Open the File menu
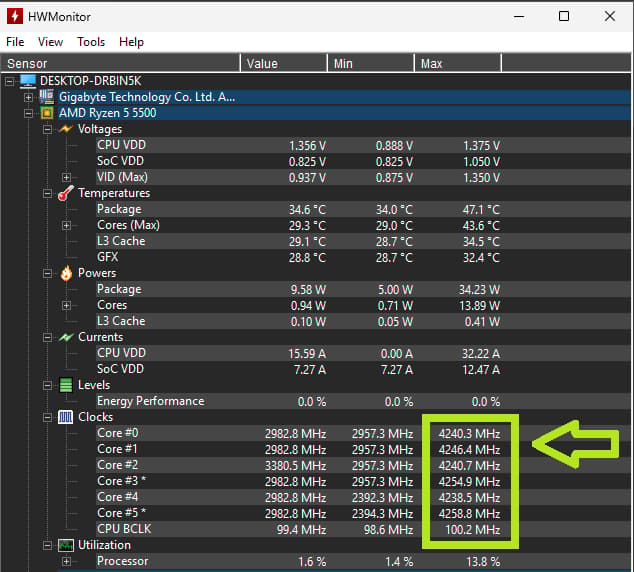634x572 pixels. pos(15,42)
